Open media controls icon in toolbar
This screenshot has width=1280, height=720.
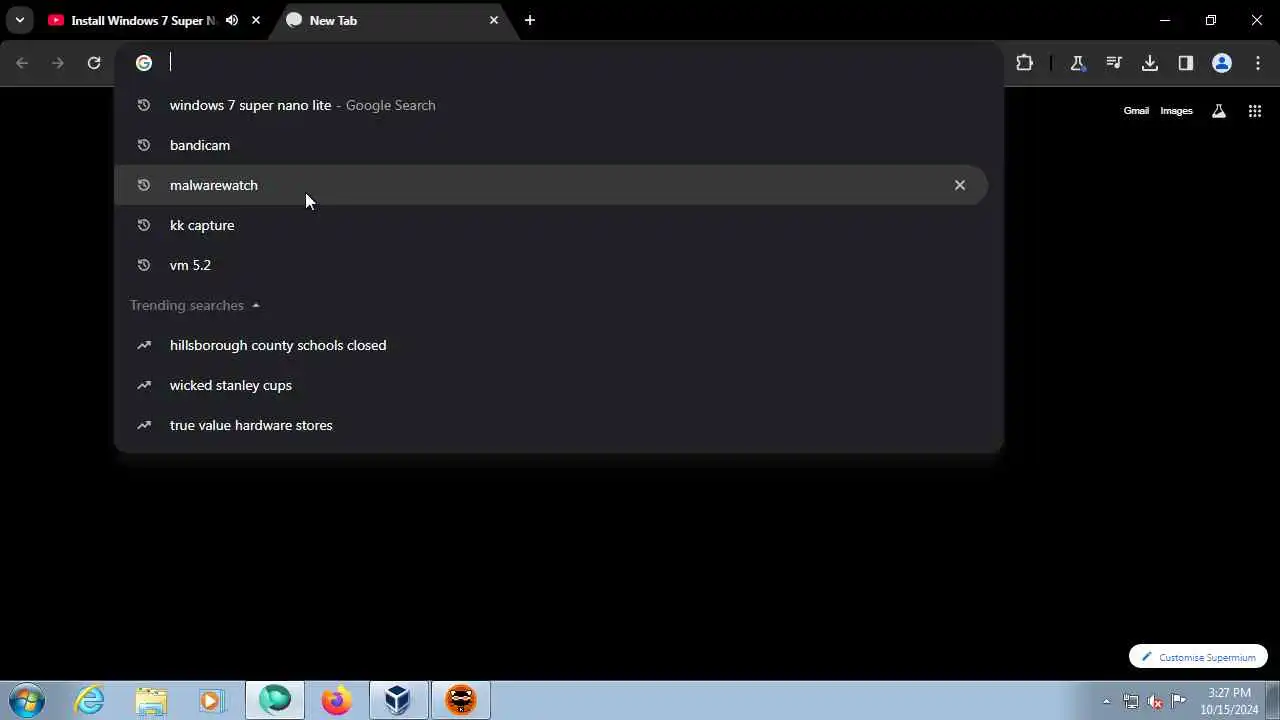[1114, 63]
